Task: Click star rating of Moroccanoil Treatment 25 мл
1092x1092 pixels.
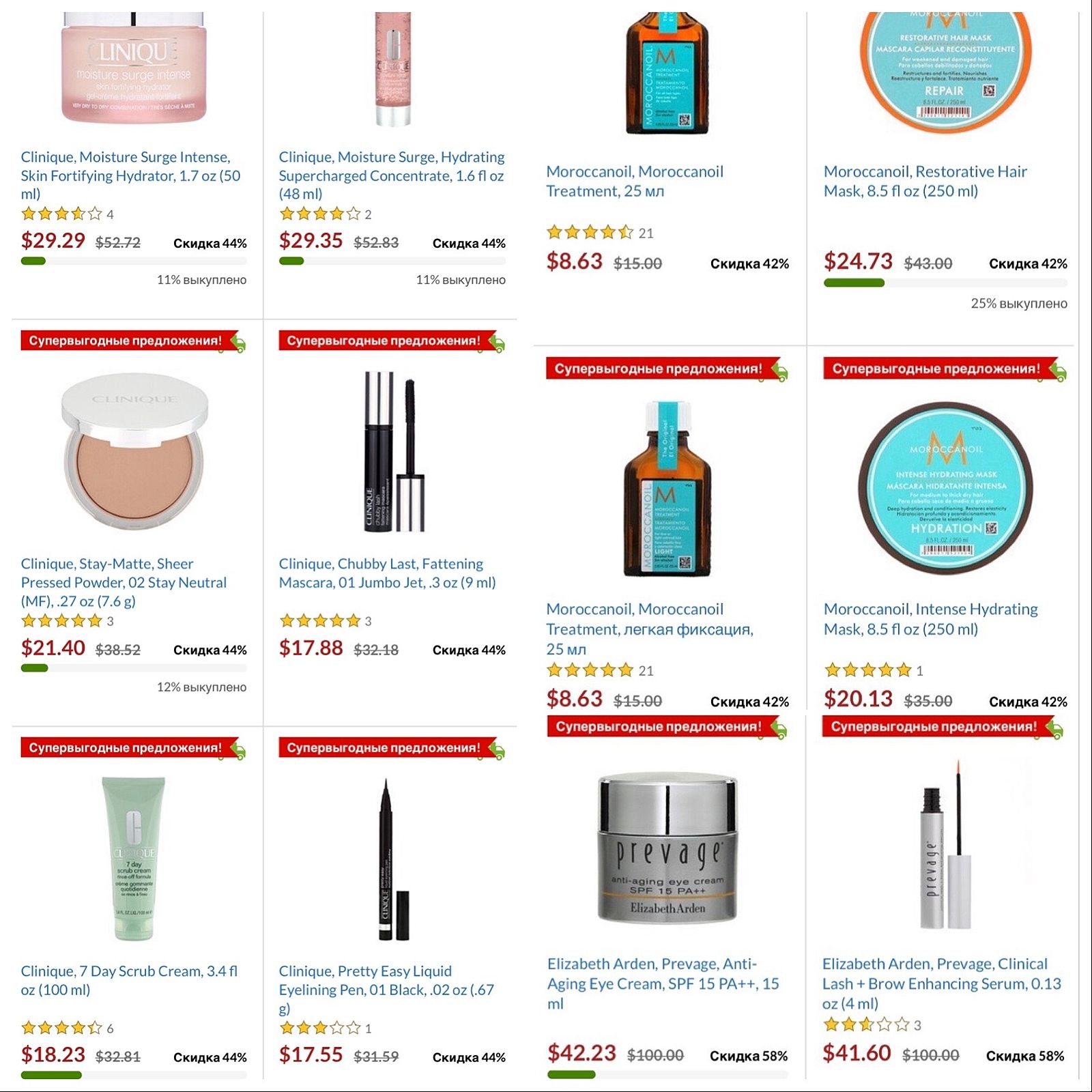Action: pos(590,233)
